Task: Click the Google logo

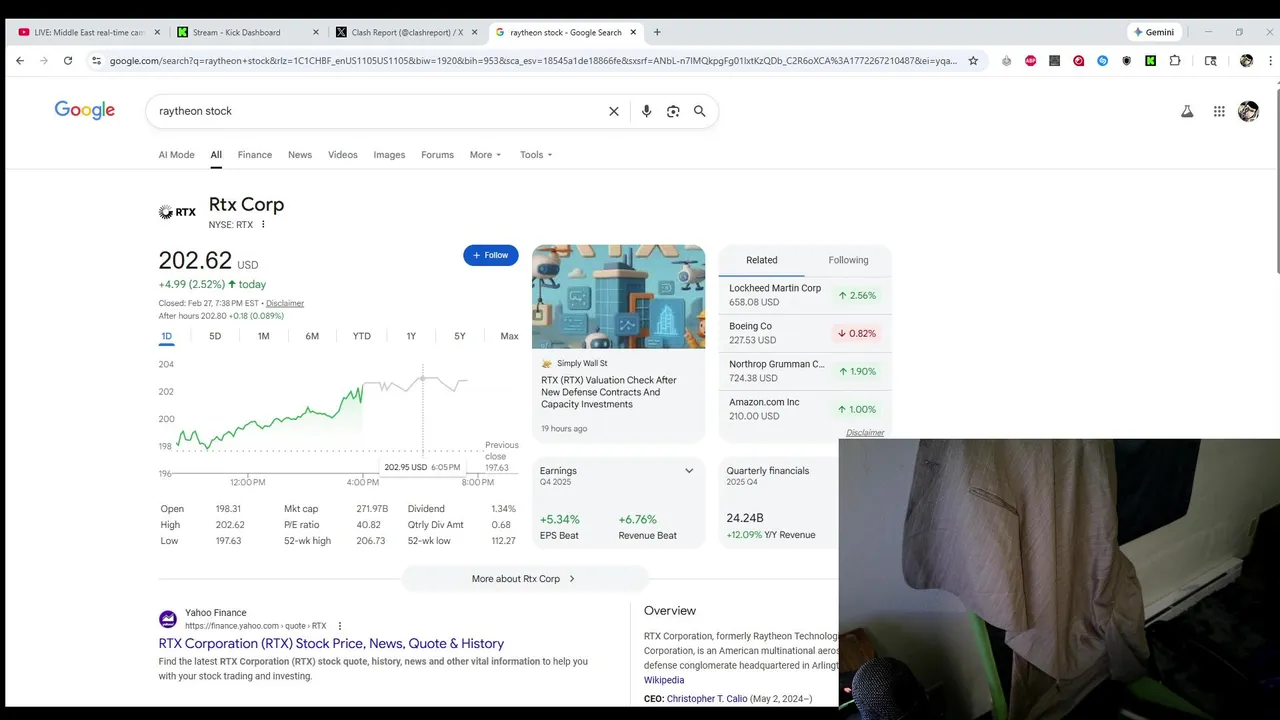Action: pos(85,110)
